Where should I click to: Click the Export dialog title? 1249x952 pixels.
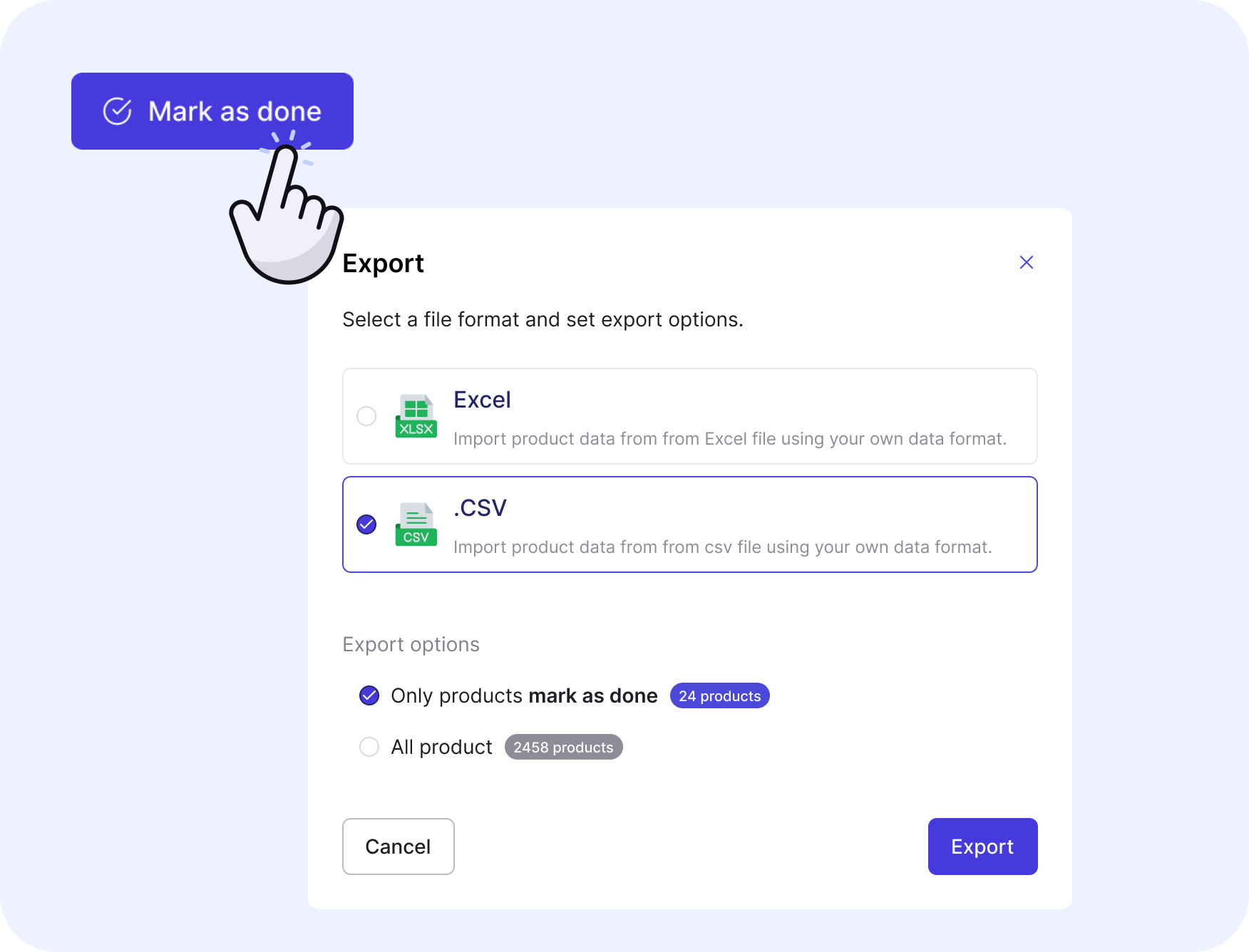384,264
